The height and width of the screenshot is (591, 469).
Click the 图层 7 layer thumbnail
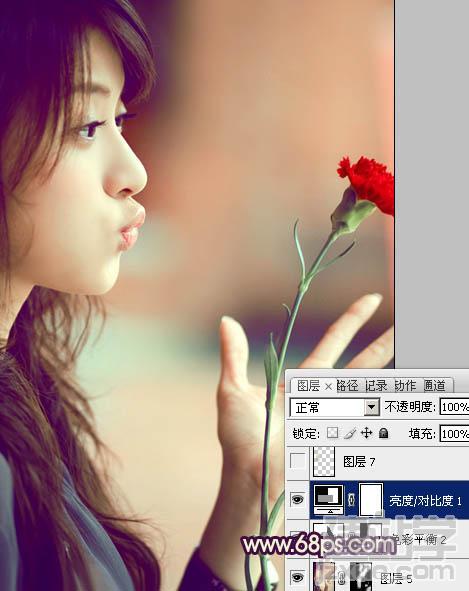coord(324,461)
